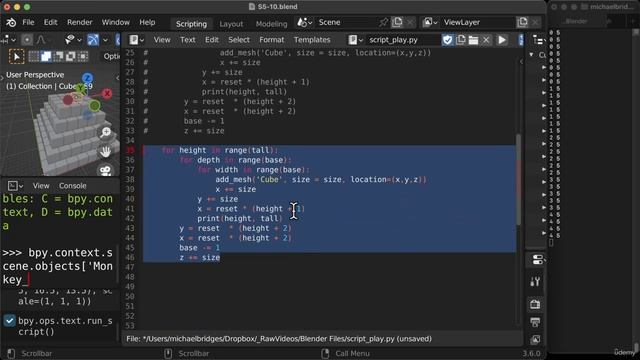Switch to the Modeling workspace tab

point(271,24)
